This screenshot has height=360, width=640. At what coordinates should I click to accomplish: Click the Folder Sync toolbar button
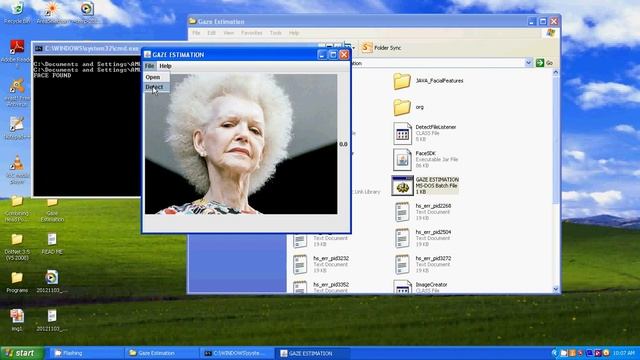pos(382,48)
